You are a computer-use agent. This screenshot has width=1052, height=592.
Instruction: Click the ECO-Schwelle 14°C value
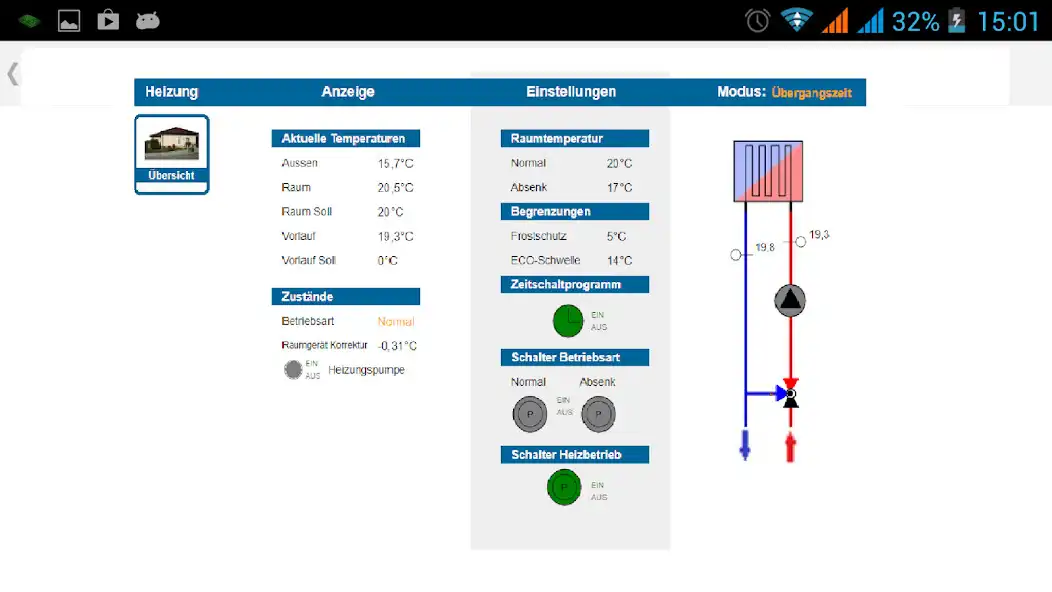(619, 260)
